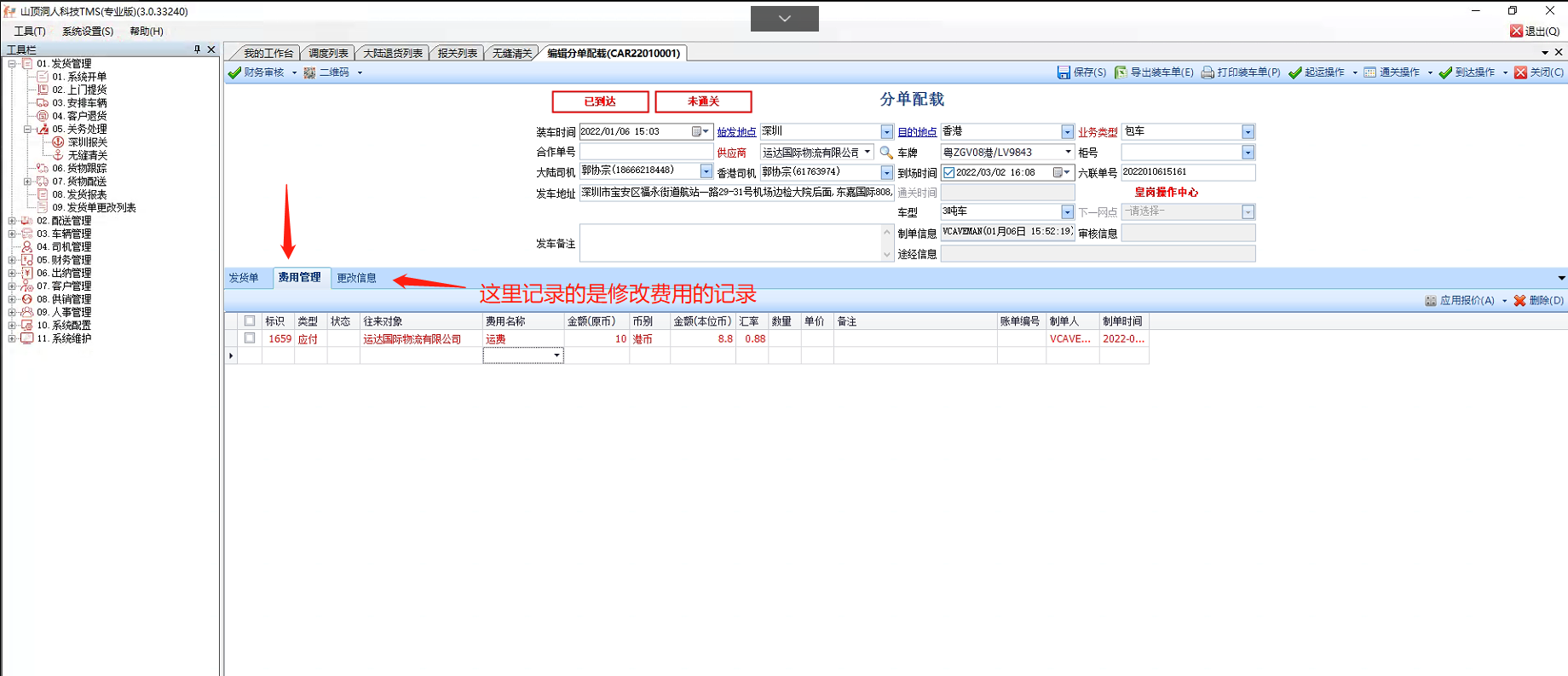Click the cooperation number (合作单号) input field

(646, 152)
